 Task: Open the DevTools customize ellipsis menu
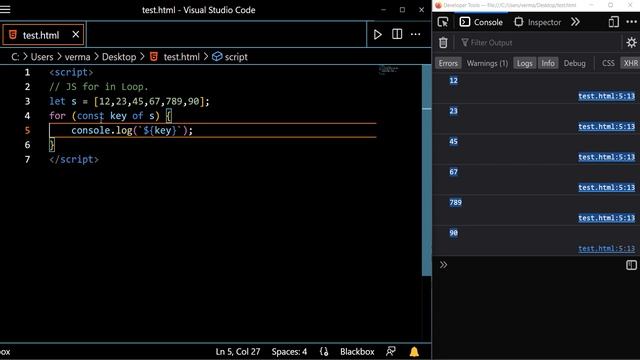click(631, 22)
